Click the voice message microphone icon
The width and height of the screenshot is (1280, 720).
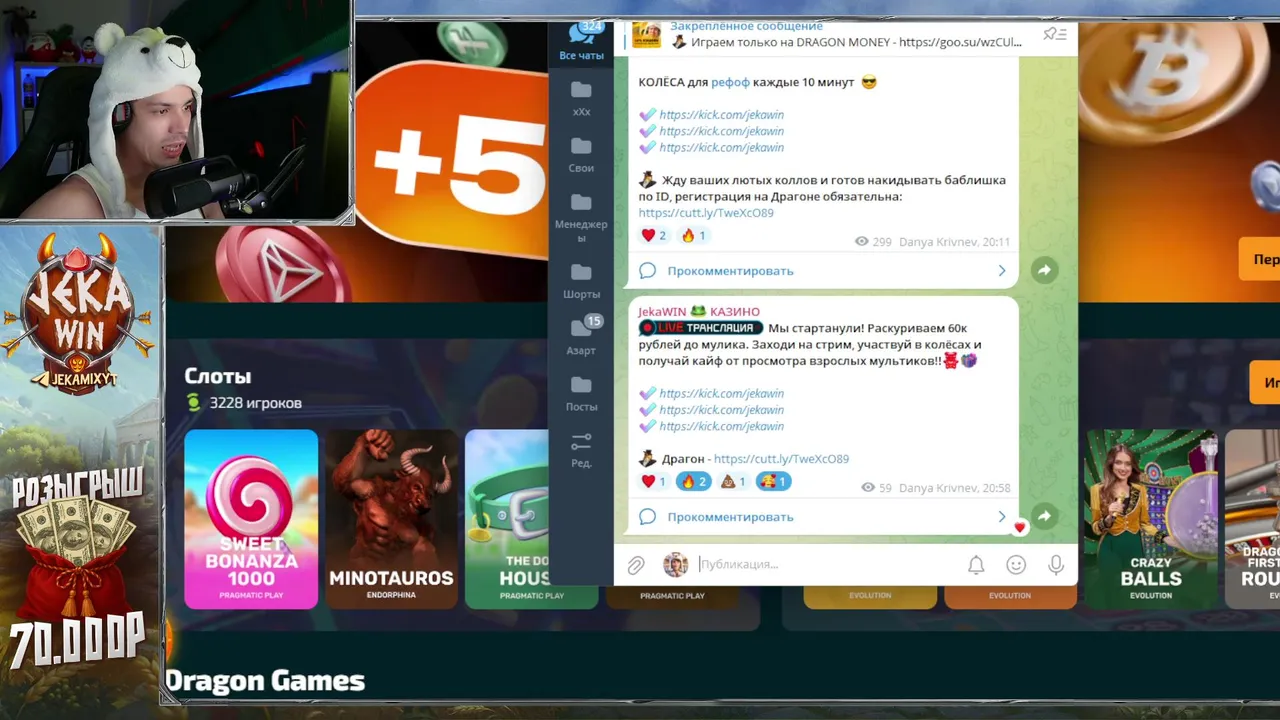[1056, 565]
